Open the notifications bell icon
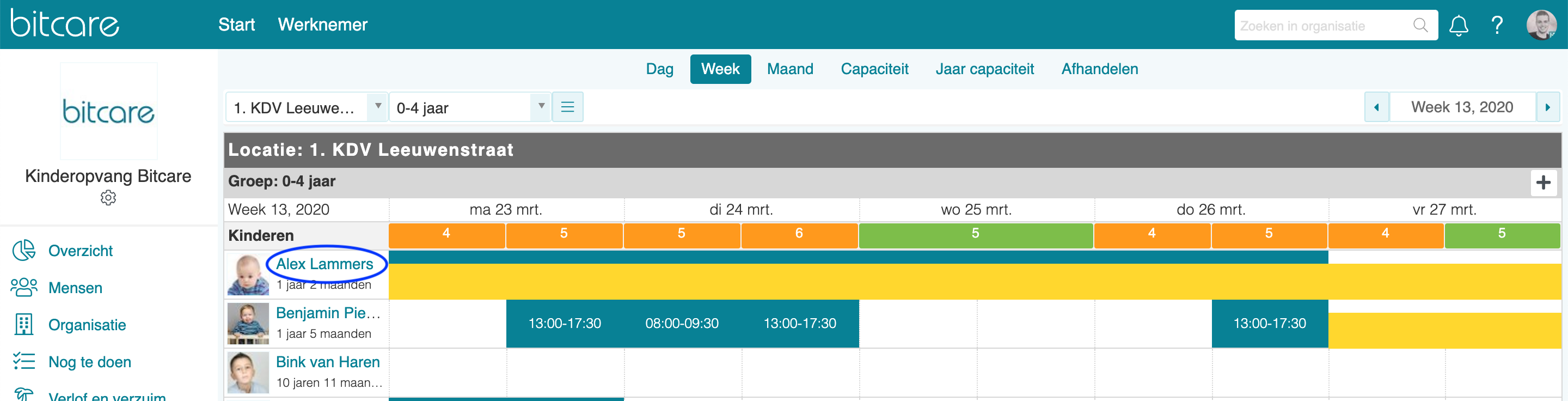 (x=1459, y=26)
